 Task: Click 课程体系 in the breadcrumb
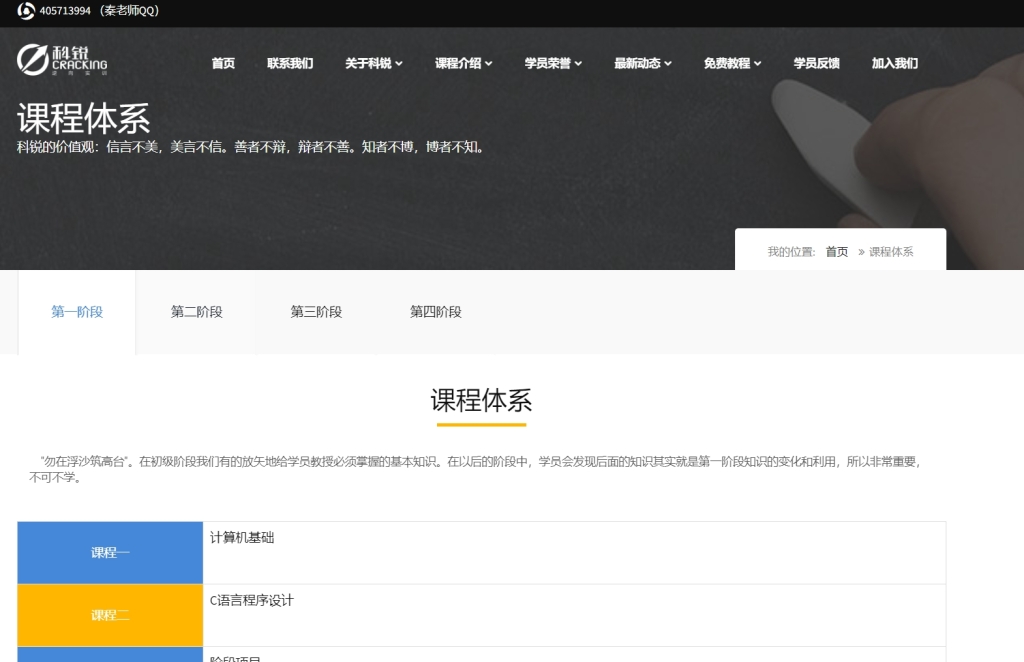pyautogui.click(x=894, y=251)
